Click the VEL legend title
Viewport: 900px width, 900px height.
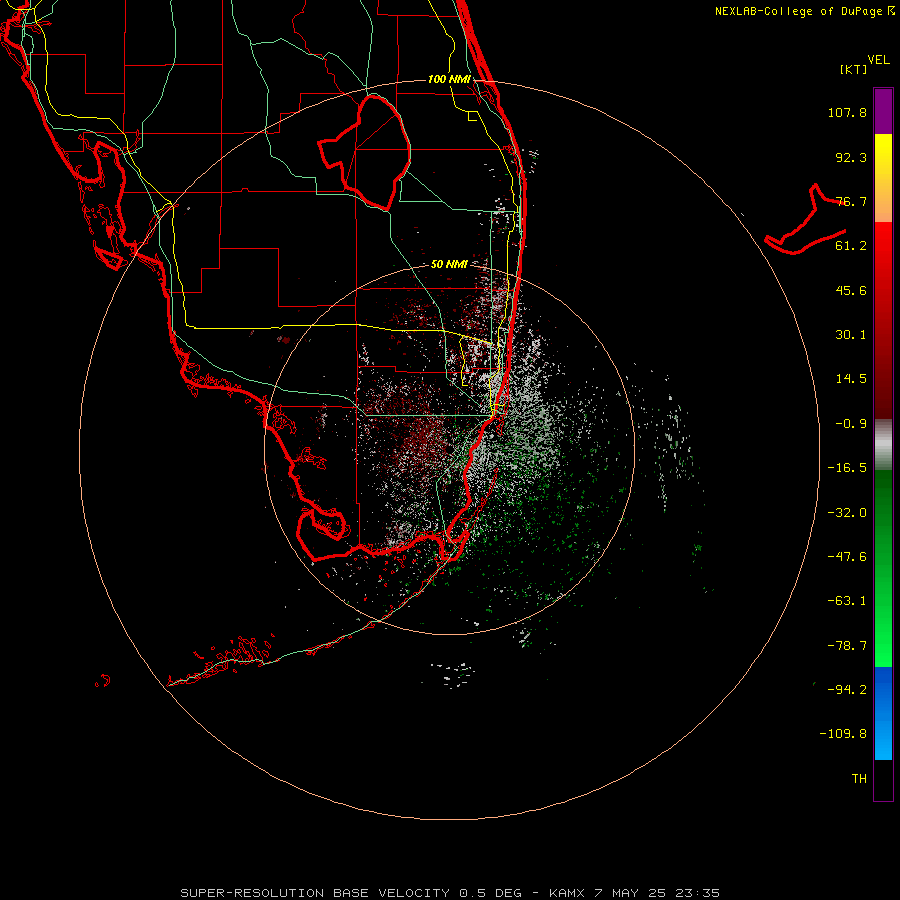coord(878,60)
